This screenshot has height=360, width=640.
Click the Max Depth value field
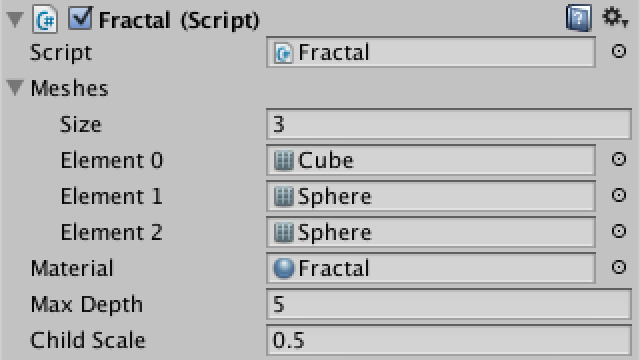pyautogui.click(x=449, y=304)
